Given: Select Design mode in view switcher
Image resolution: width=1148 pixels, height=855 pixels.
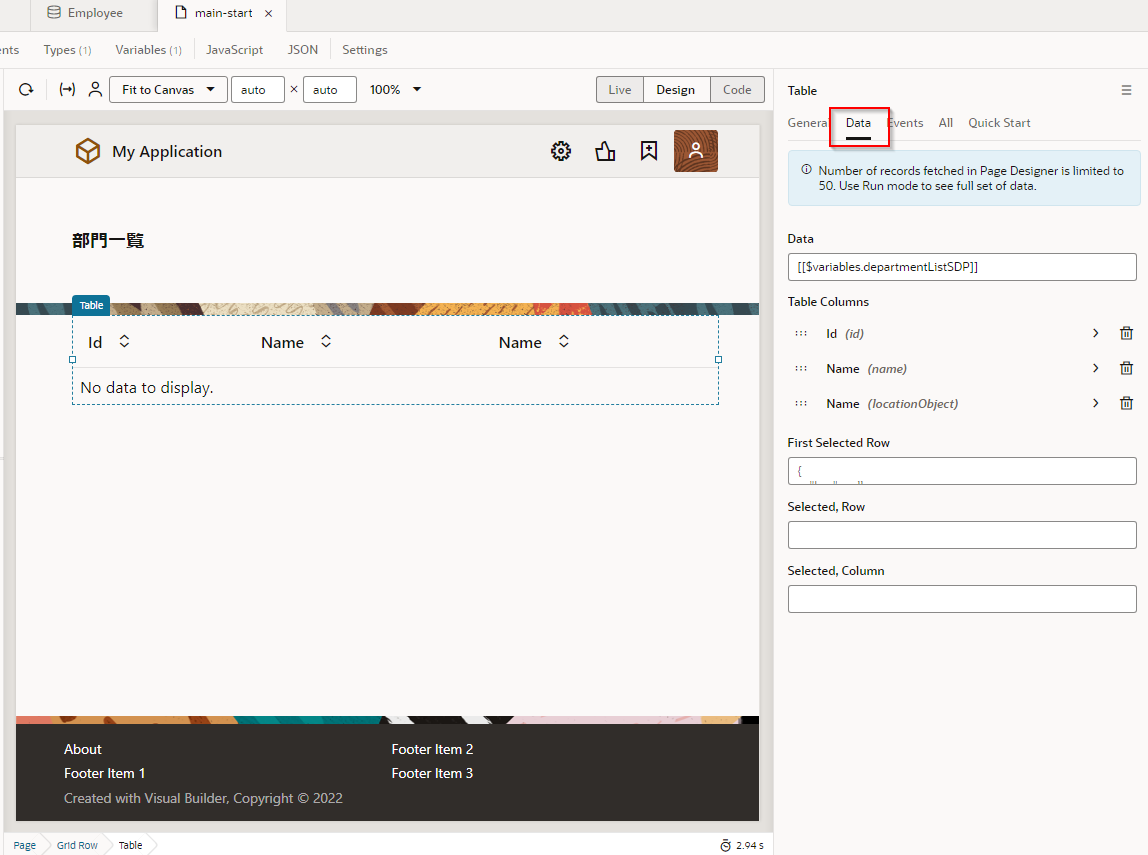Looking at the screenshot, I should (x=676, y=90).
